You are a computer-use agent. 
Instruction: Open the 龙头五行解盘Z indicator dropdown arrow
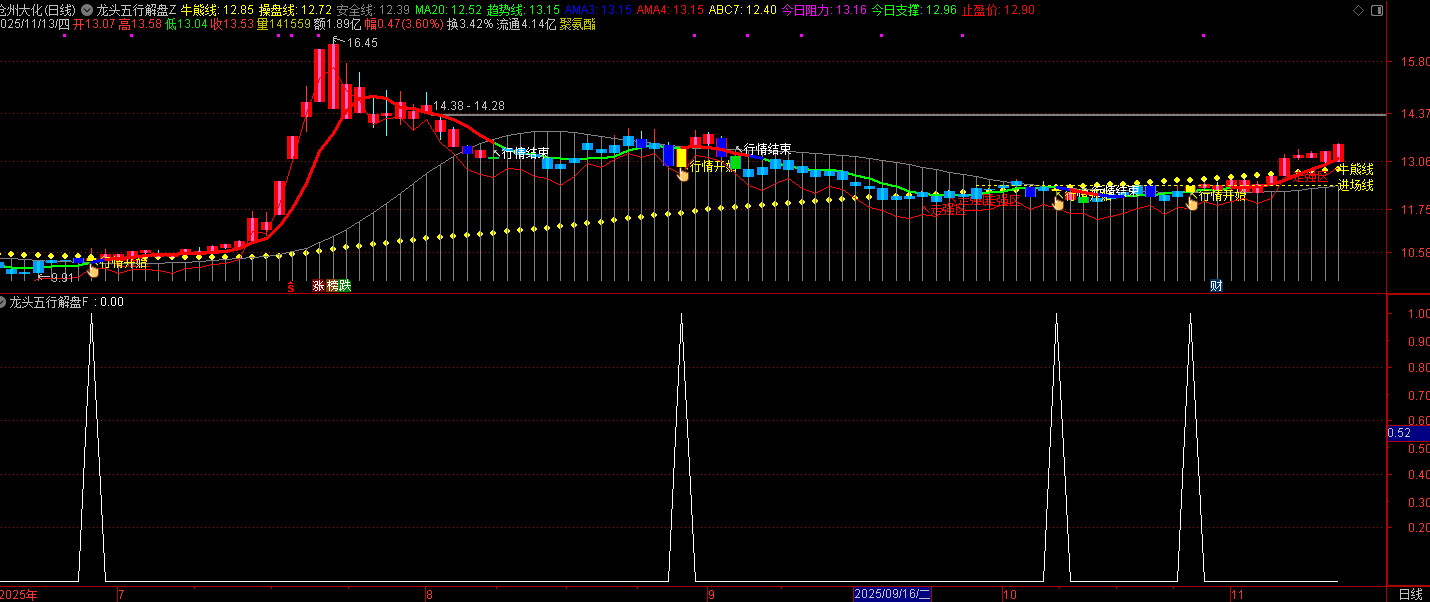89,9
